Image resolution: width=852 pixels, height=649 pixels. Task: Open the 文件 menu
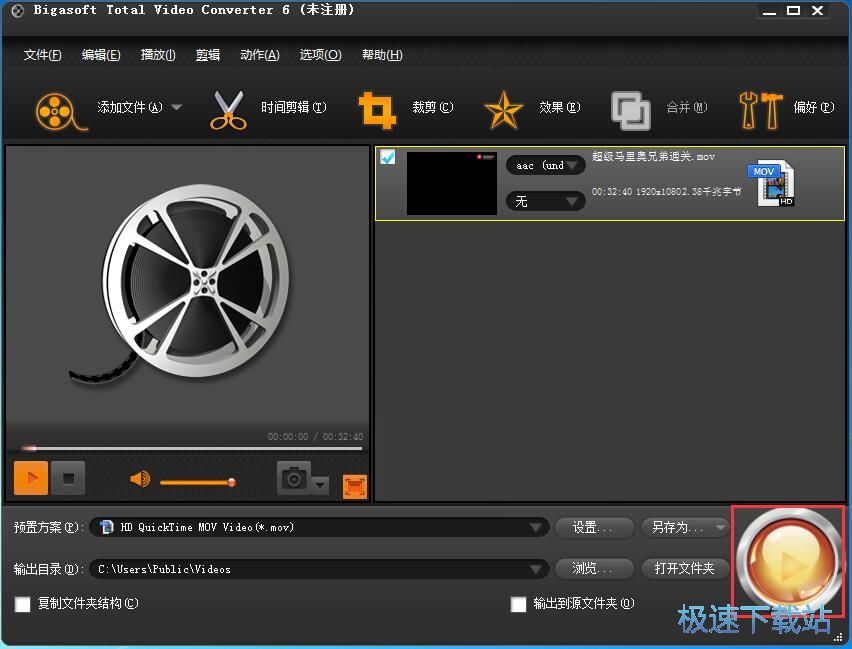[x=42, y=55]
